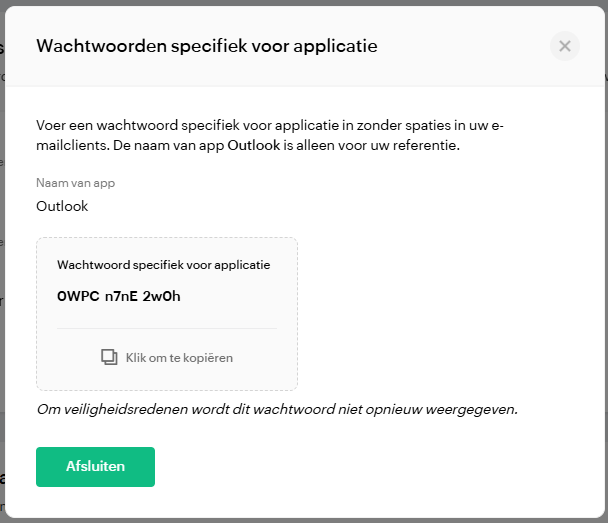Click the Outlook value under 'Naam van app'
608x523 pixels.
(x=62, y=206)
